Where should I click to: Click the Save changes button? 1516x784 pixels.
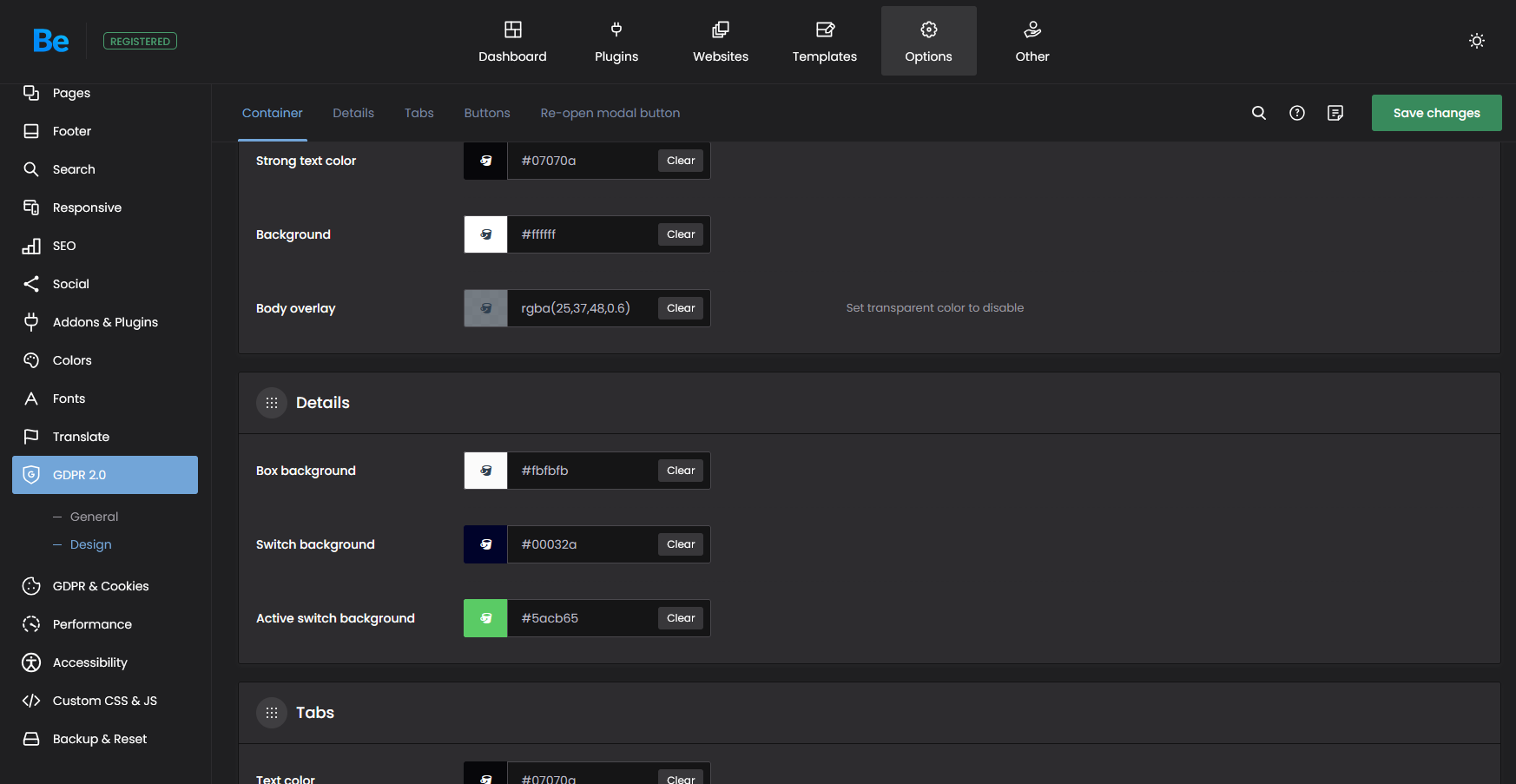1436,113
